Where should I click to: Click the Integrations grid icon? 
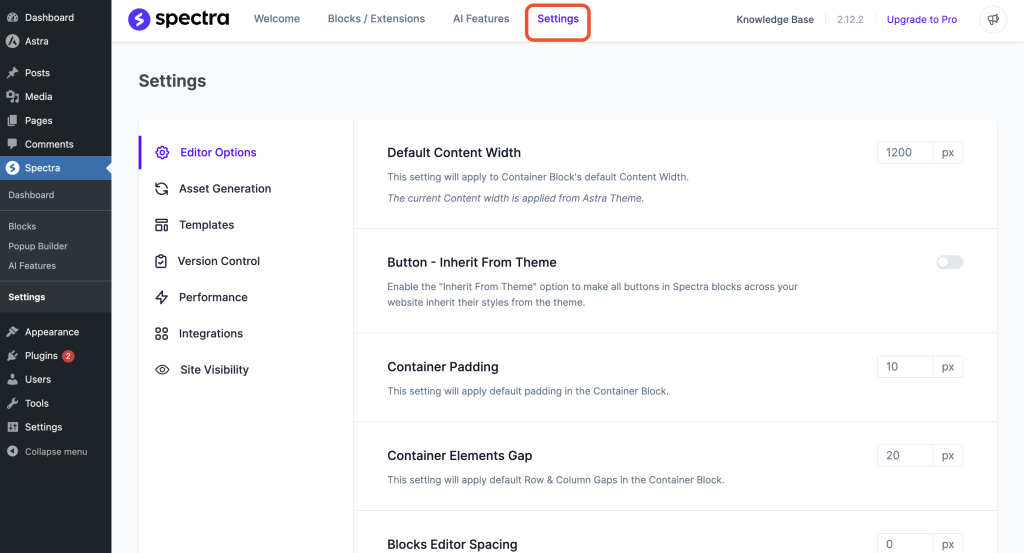tap(161, 334)
